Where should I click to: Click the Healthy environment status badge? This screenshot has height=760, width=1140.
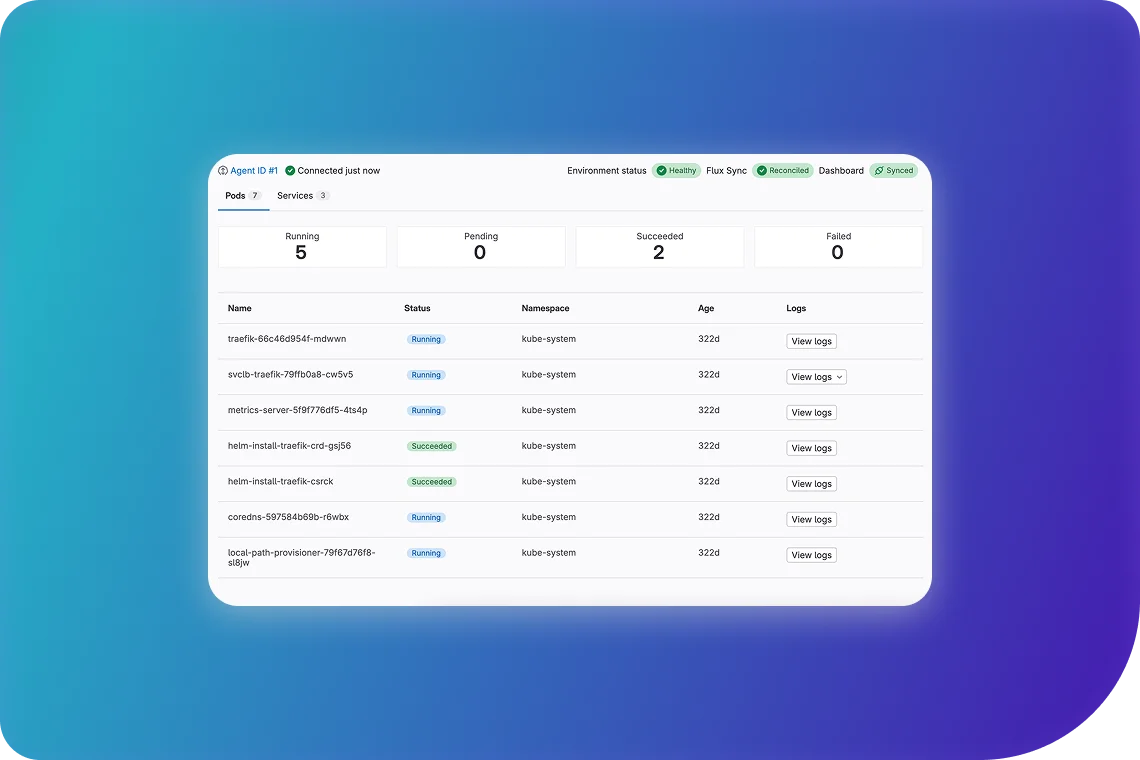(x=677, y=171)
